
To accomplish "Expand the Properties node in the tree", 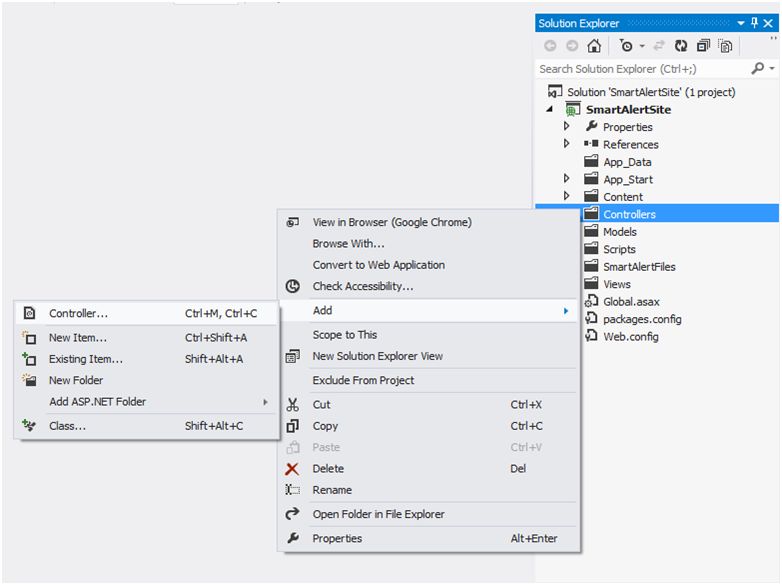I will [567, 127].
